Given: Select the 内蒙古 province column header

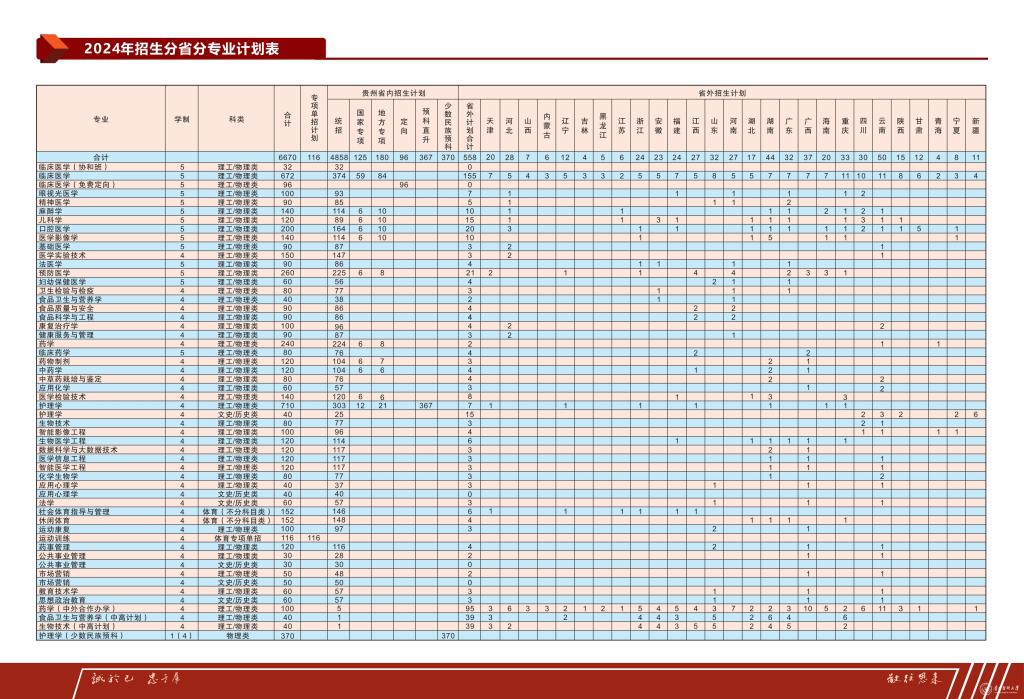Looking at the screenshot, I should coord(547,125).
